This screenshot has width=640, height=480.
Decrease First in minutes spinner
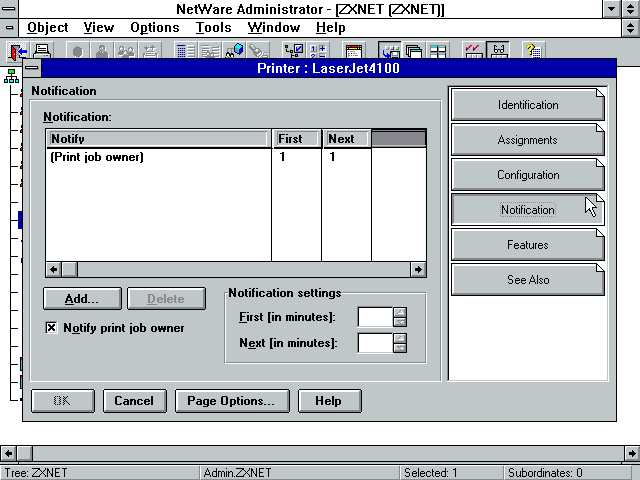(400, 322)
